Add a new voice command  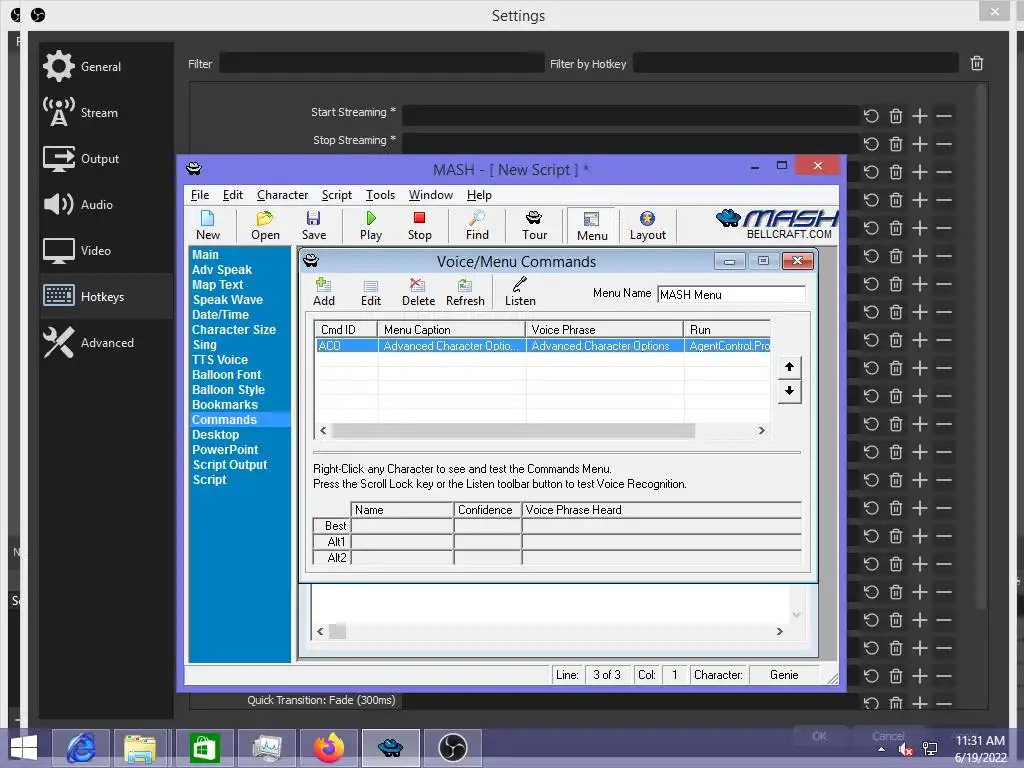point(324,292)
